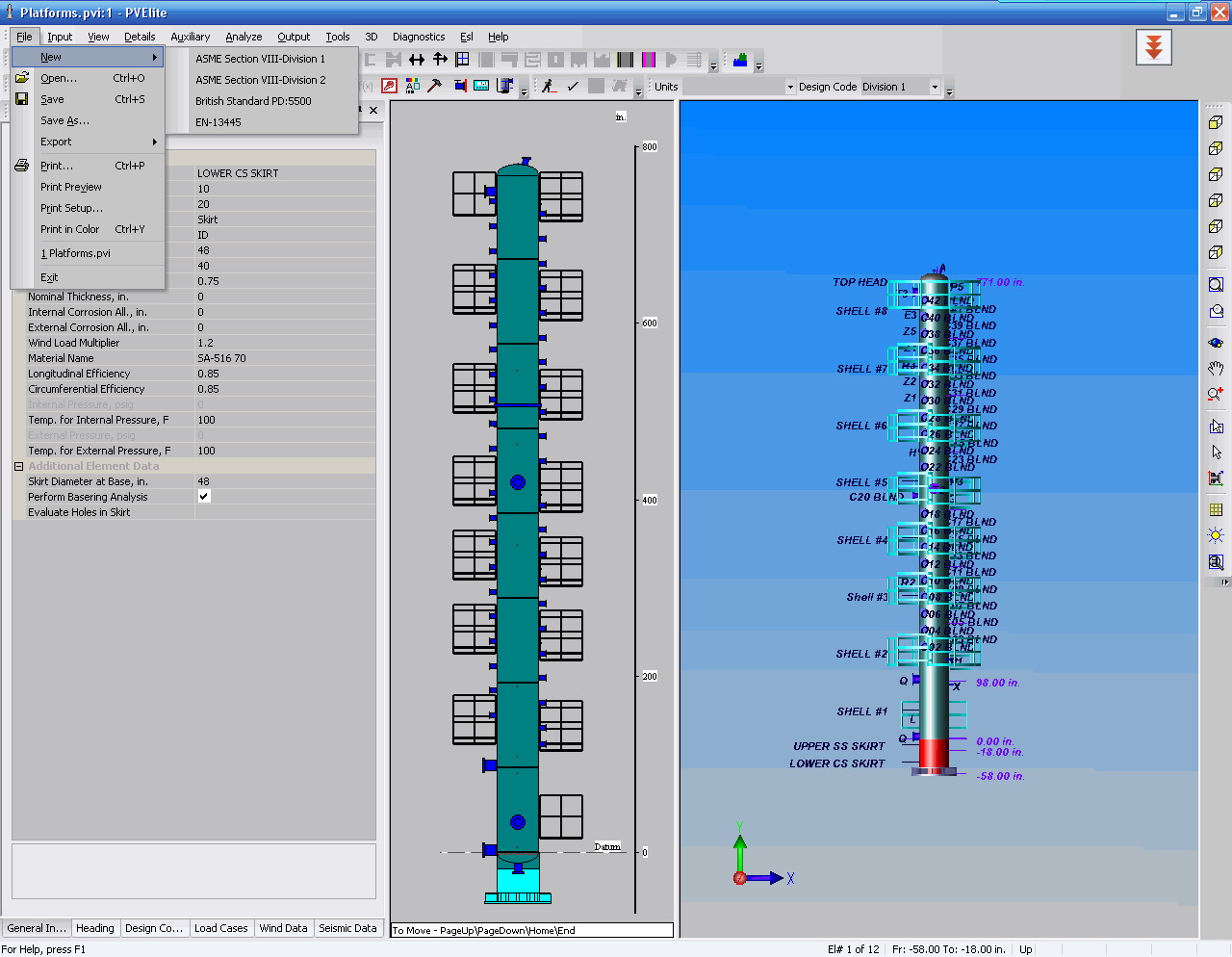The height and width of the screenshot is (957, 1232).
Task: Click the black-striped barcode toolbar icon
Action: 626,60
